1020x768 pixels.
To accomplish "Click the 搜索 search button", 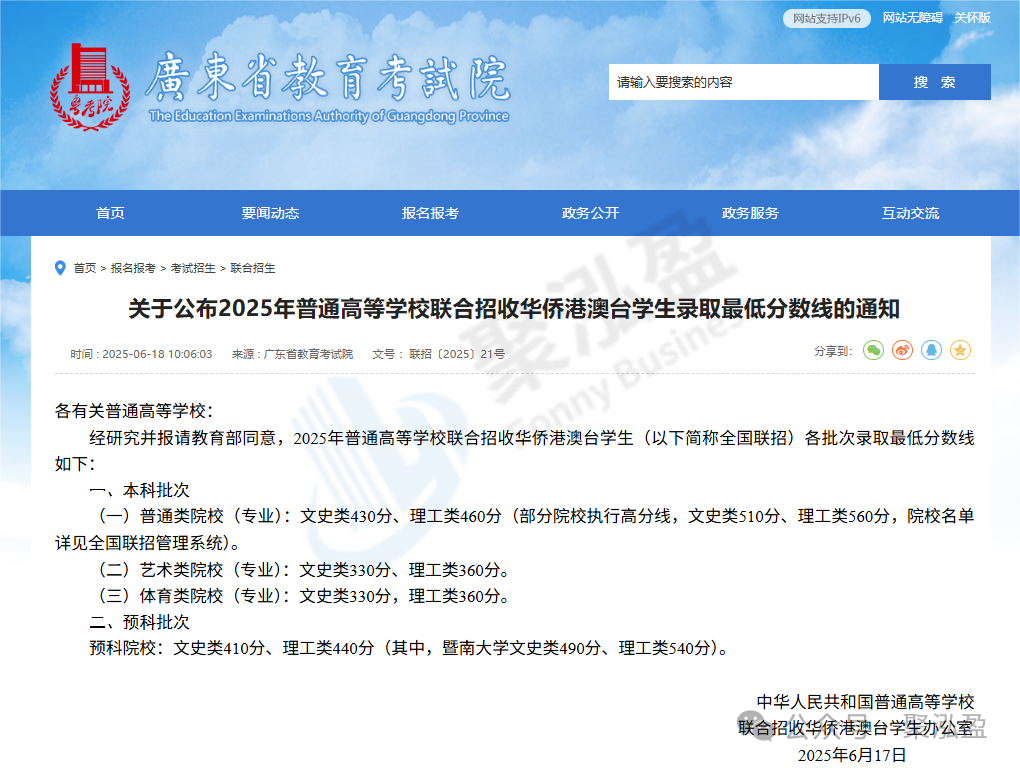I will coord(934,82).
